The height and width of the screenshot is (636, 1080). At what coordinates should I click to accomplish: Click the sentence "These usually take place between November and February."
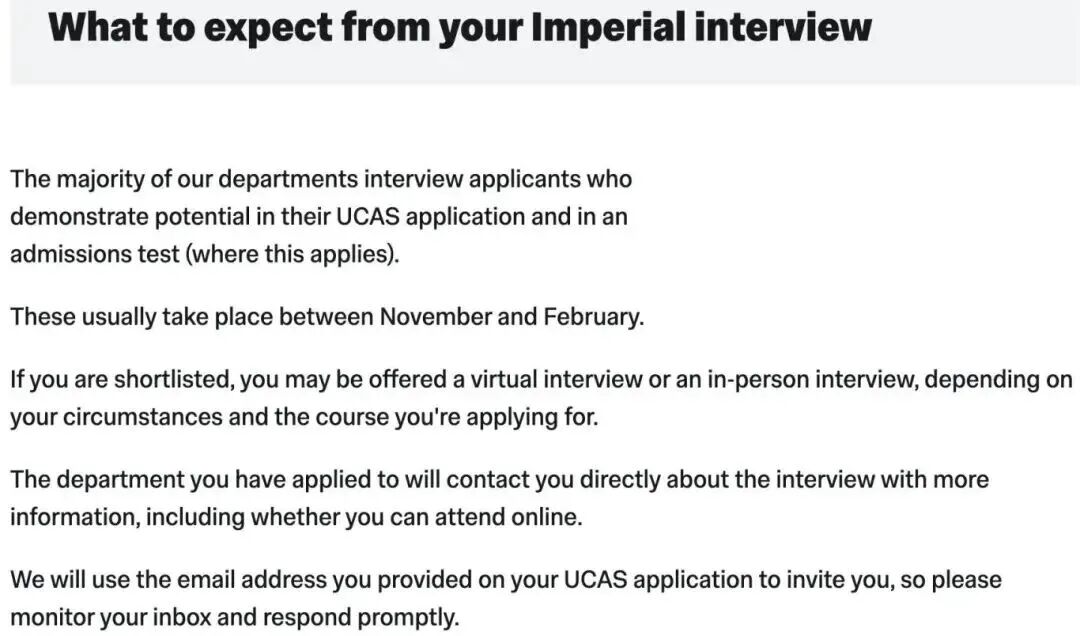pos(327,318)
